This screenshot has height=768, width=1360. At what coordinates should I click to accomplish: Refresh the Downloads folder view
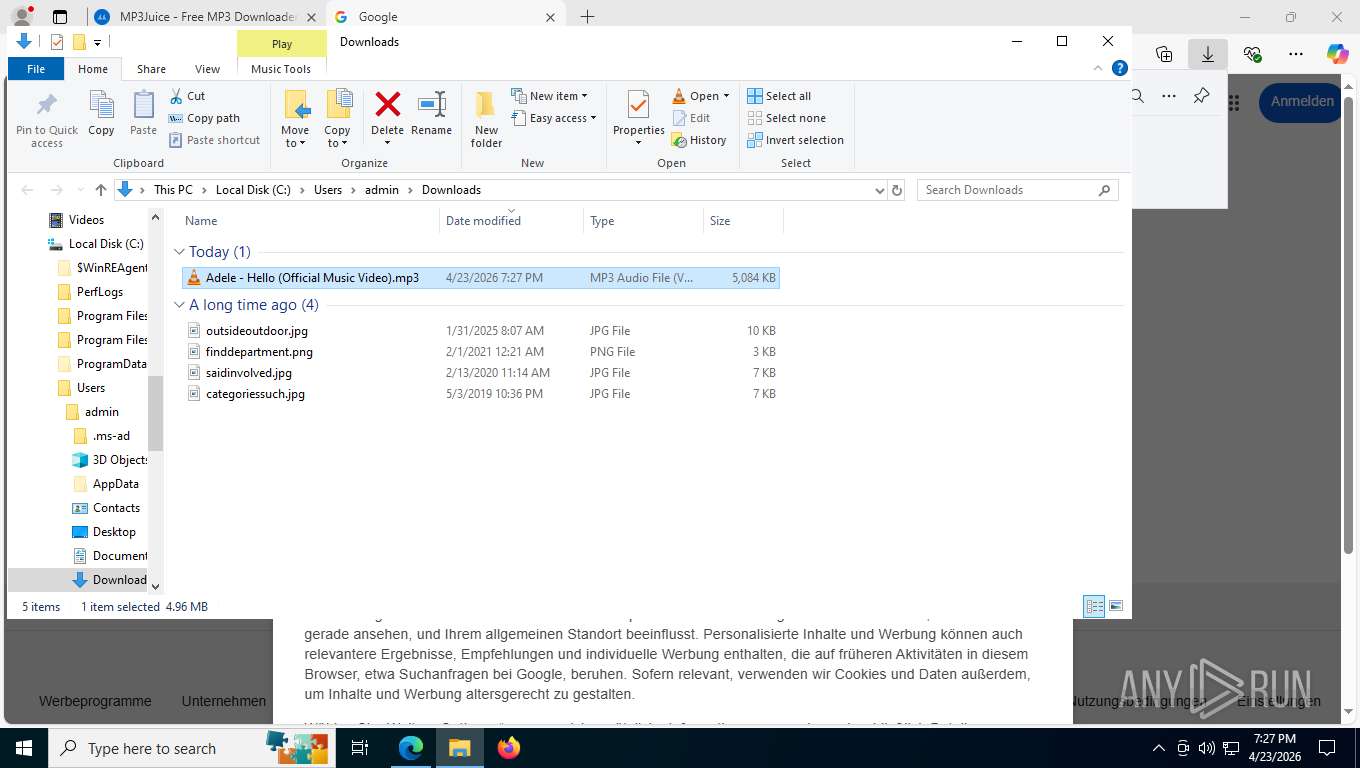point(897,190)
